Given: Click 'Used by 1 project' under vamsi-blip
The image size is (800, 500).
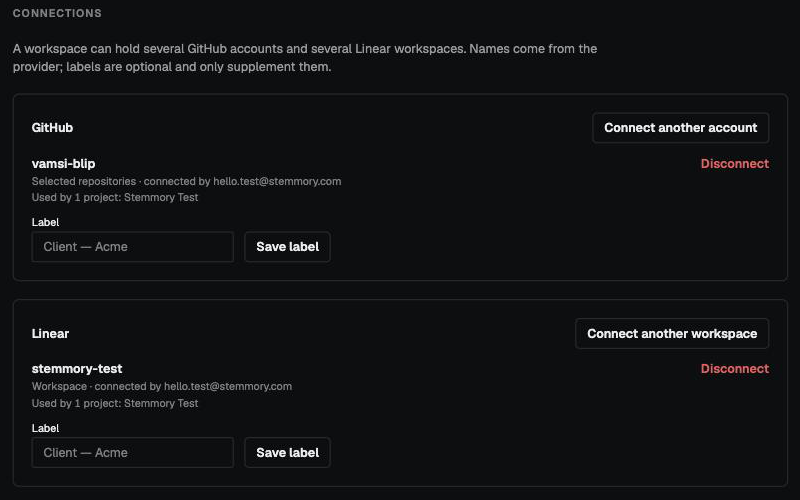Looking at the screenshot, I should [115, 197].
